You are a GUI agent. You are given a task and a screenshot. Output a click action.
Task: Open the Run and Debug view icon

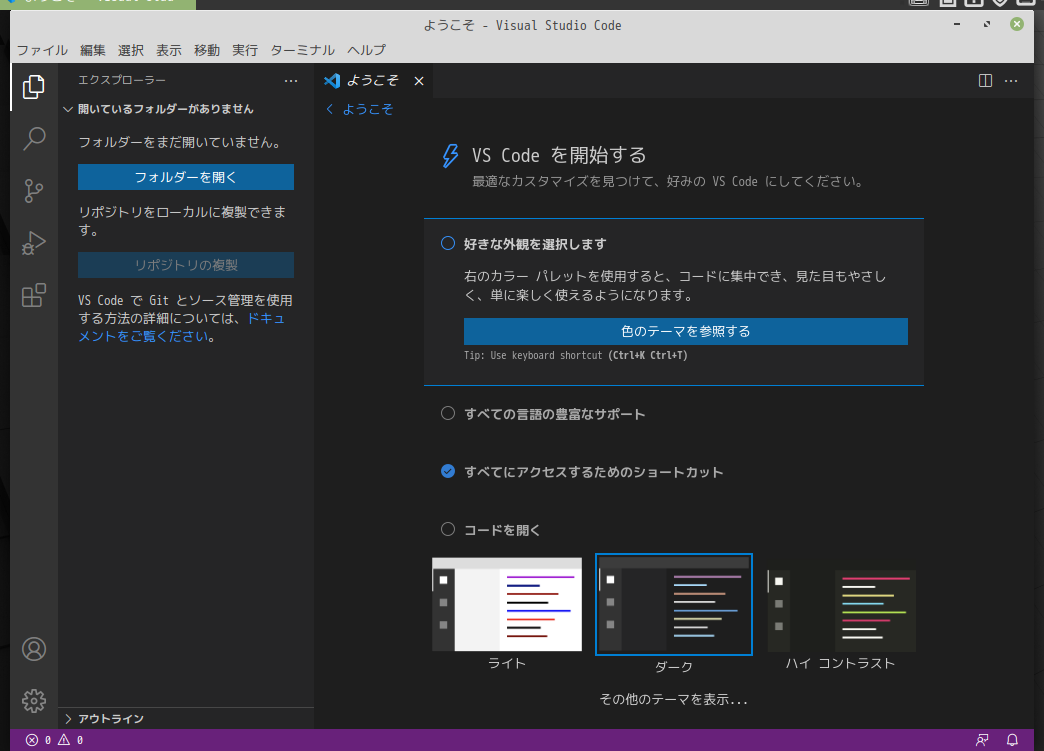pos(33,243)
